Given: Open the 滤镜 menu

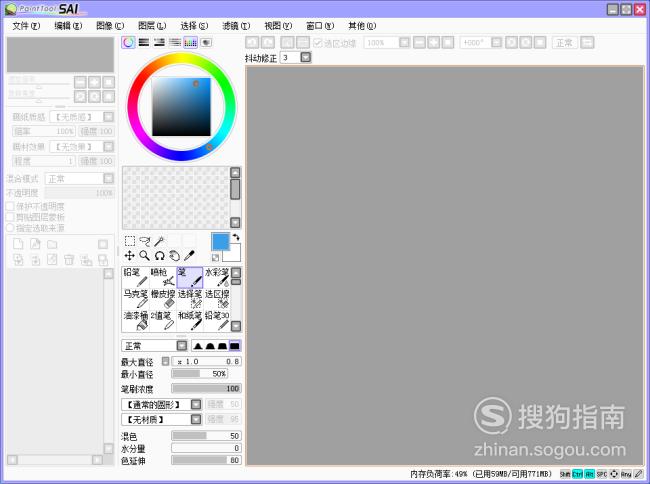Looking at the screenshot, I should coord(236,26).
